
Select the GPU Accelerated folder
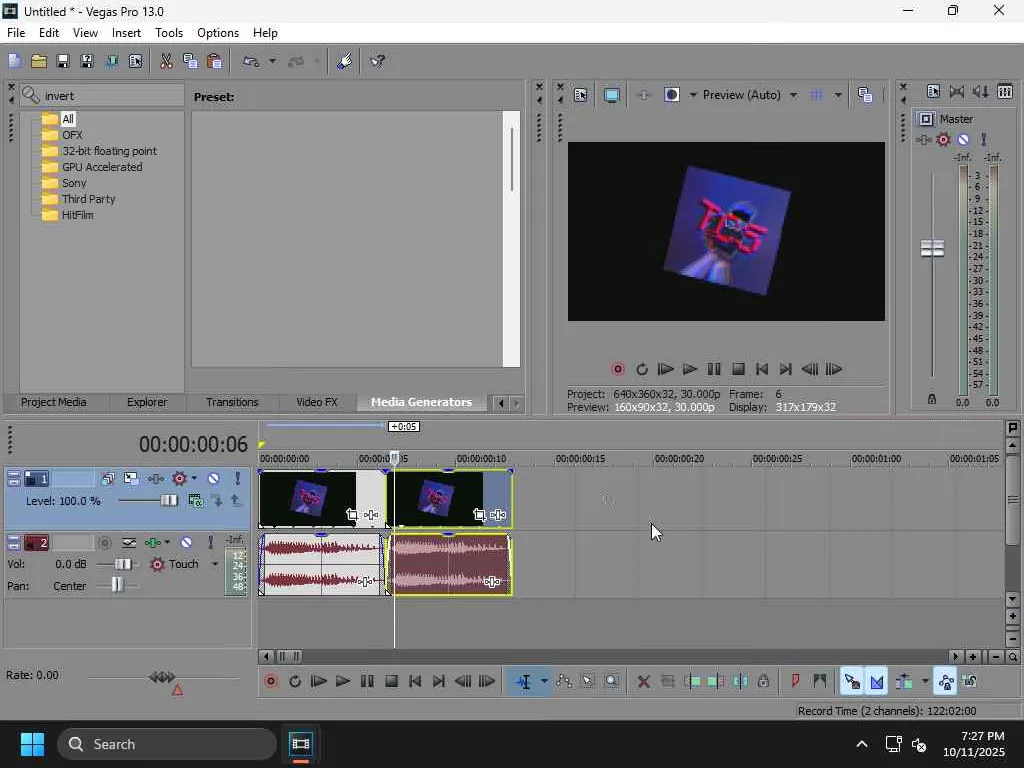pyautogui.click(x=102, y=167)
